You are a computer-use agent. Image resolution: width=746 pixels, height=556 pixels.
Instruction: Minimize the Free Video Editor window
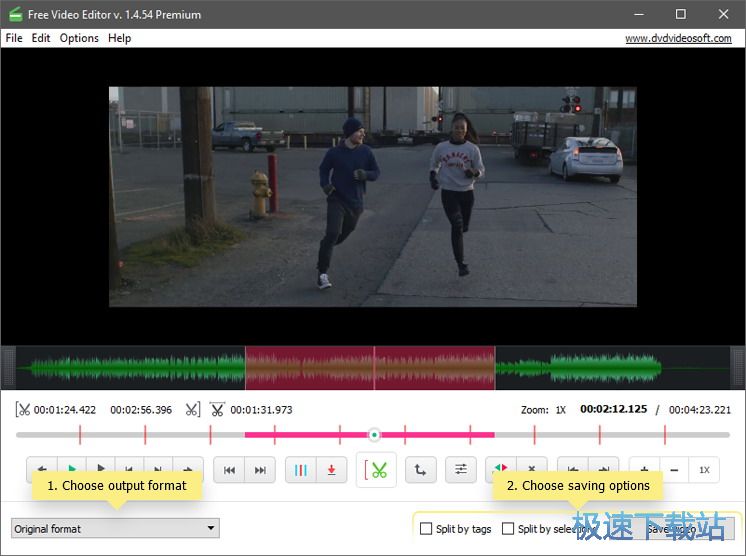pos(639,14)
